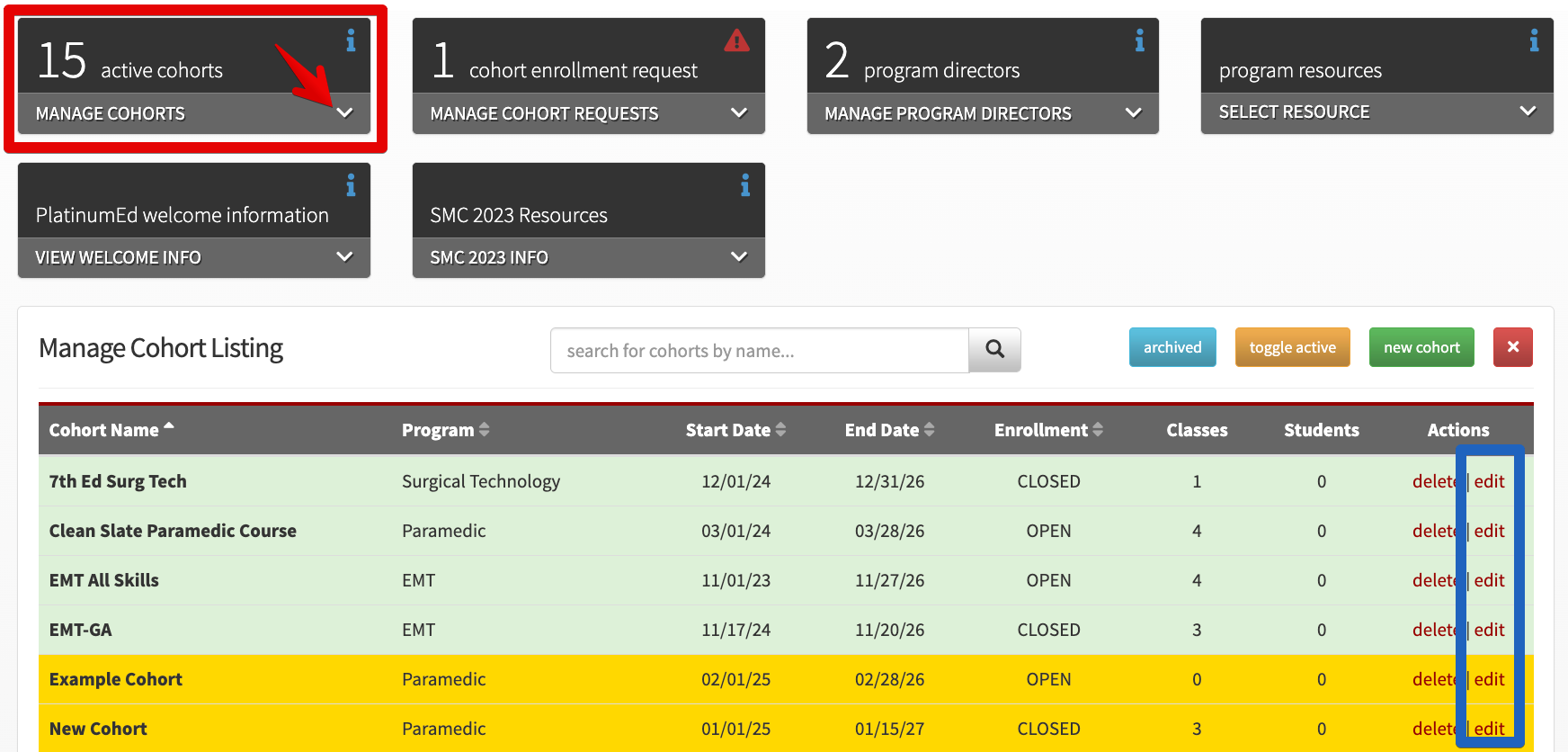Click the search for cohorts input field
This screenshot has width=1568, height=752.
pos(760,350)
